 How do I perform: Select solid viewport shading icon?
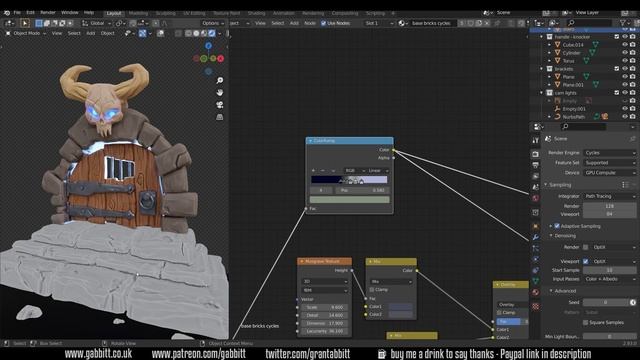coord(196,33)
